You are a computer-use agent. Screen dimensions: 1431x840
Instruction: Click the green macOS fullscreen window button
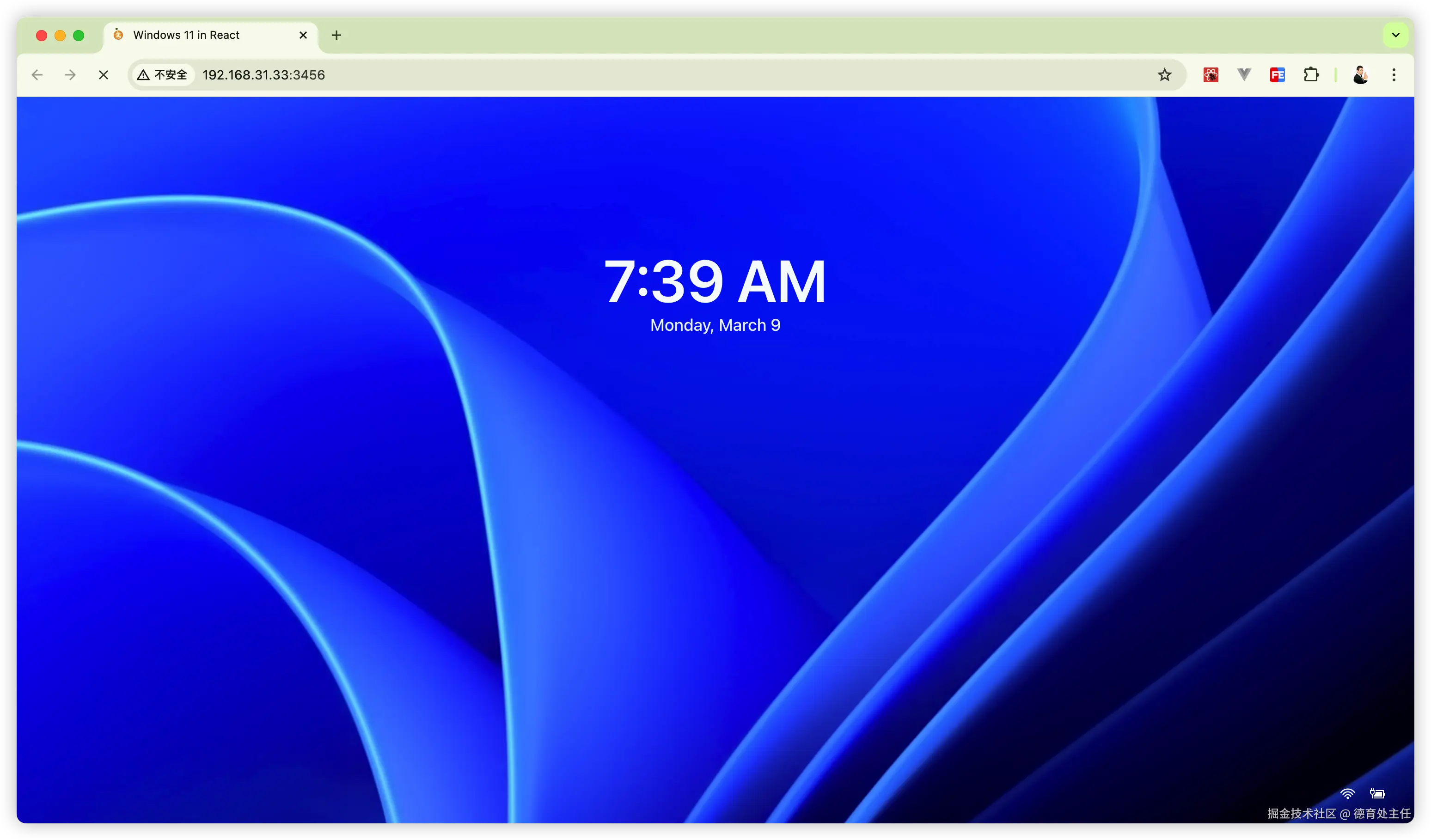(79, 35)
